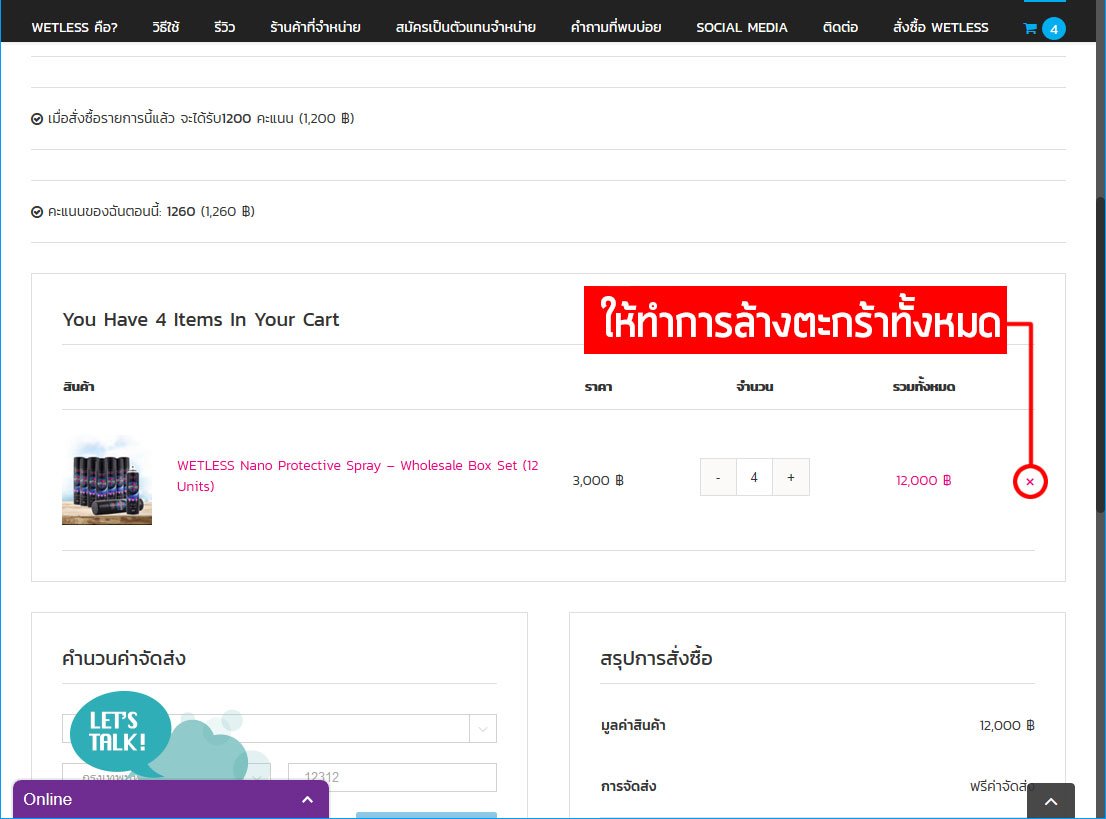
Task: Click the postal code field 12312
Action: coord(392,777)
